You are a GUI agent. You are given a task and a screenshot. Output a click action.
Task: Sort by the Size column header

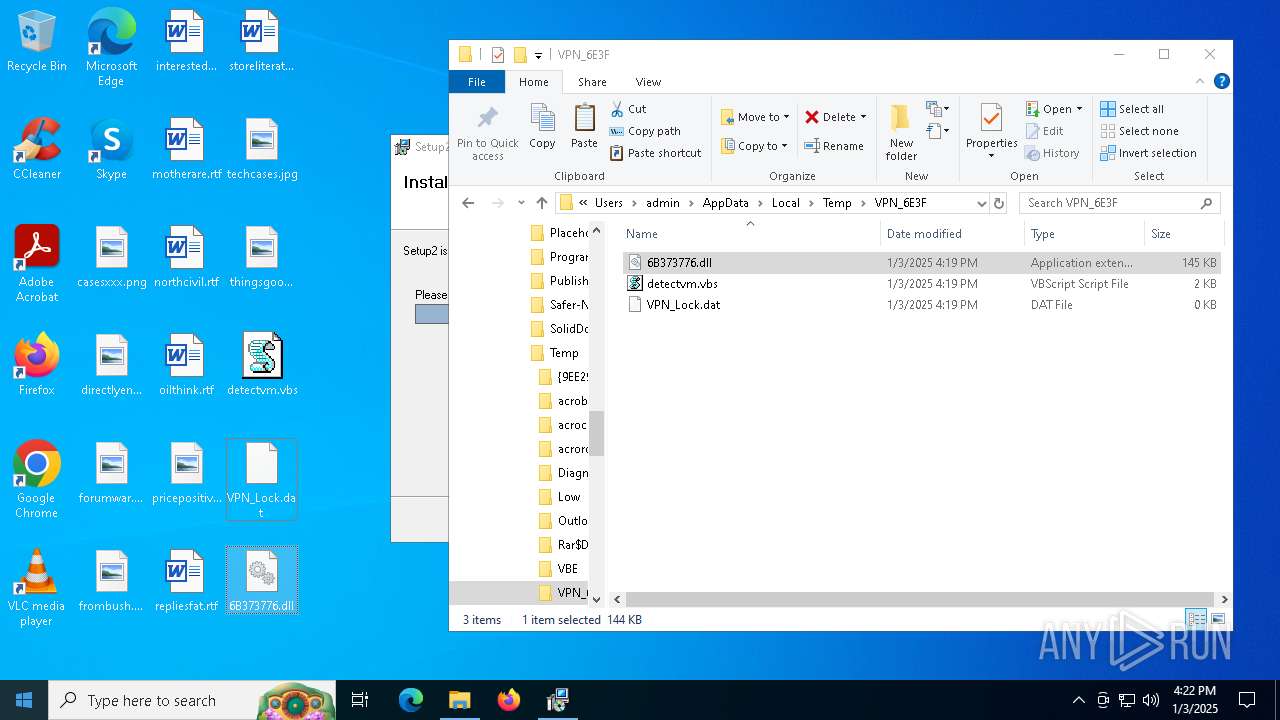[1183, 234]
